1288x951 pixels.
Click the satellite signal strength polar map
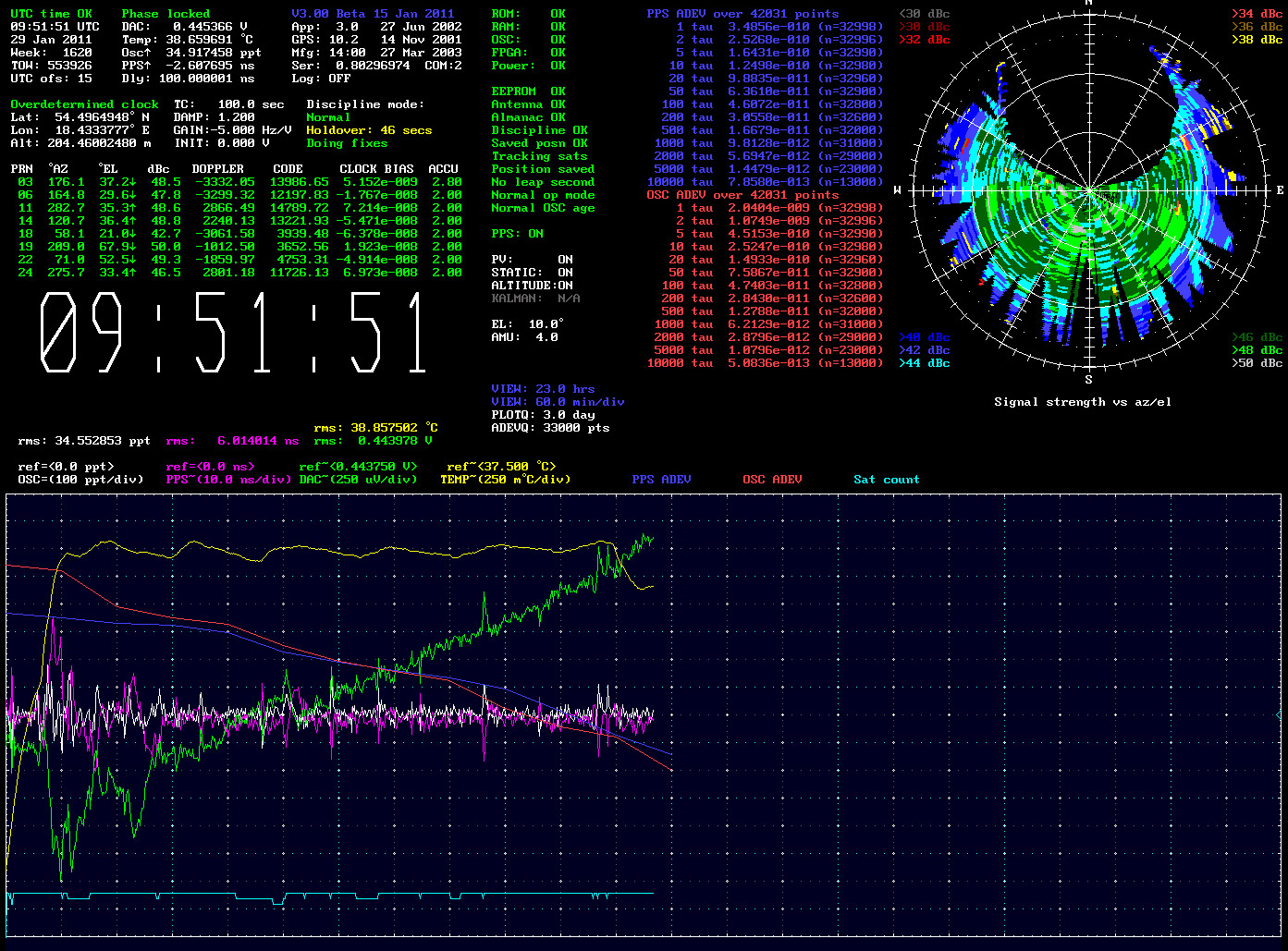[x=1088, y=190]
